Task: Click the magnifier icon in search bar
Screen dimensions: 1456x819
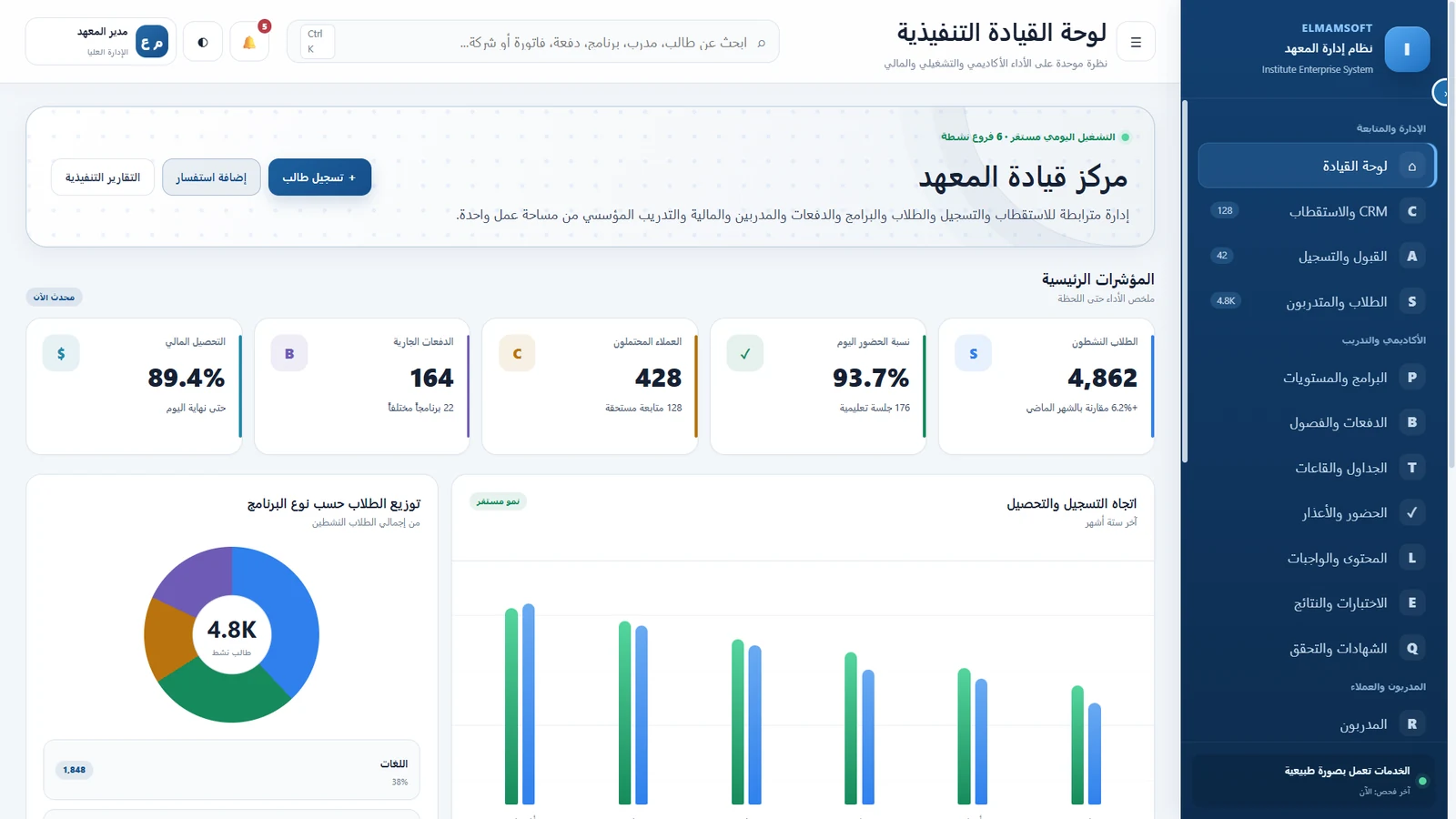Action: pyautogui.click(x=762, y=43)
